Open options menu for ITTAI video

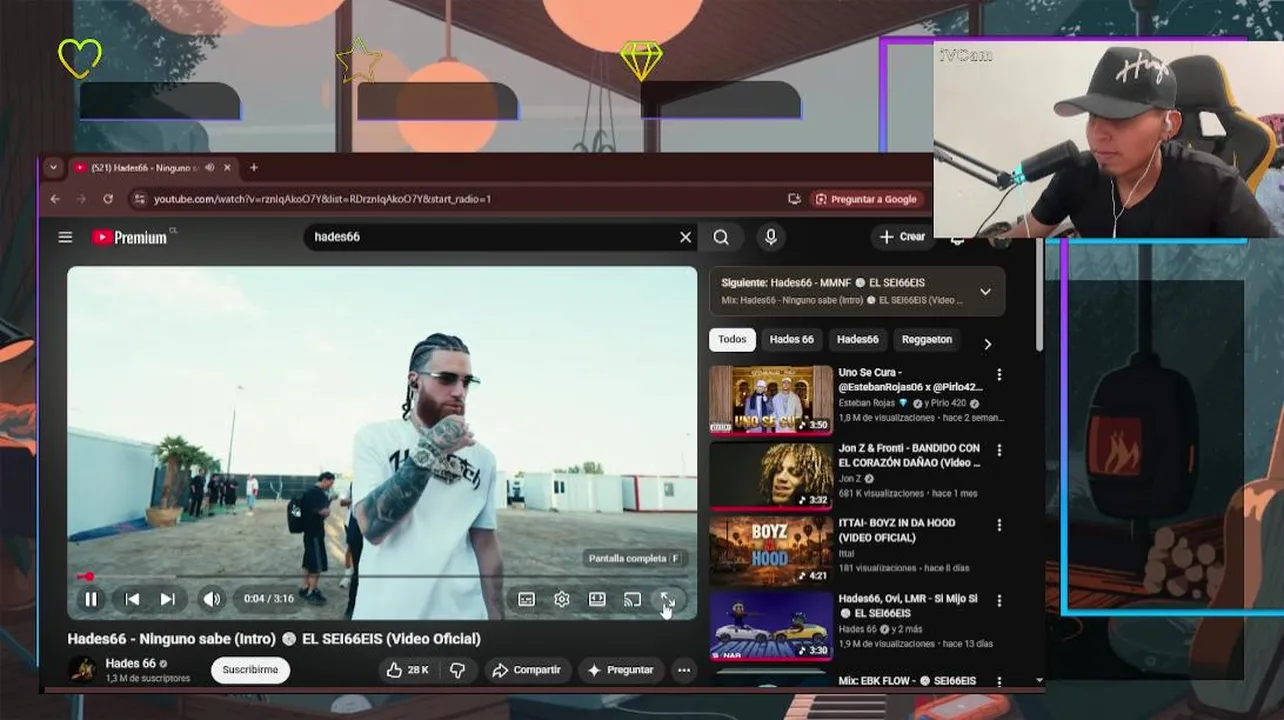pyautogui.click(x=998, y=525)
